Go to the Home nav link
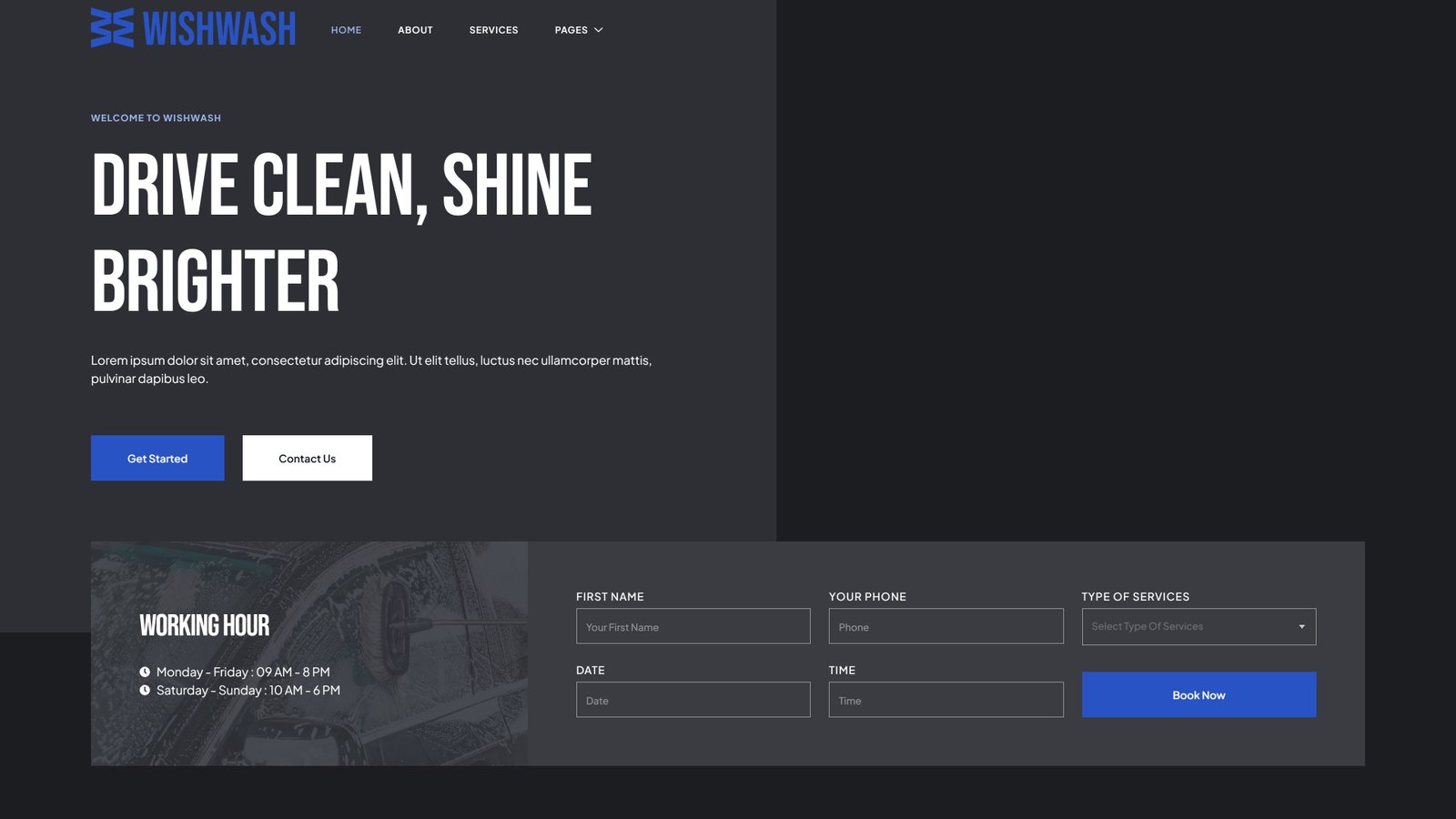 (x=346, y=30)
